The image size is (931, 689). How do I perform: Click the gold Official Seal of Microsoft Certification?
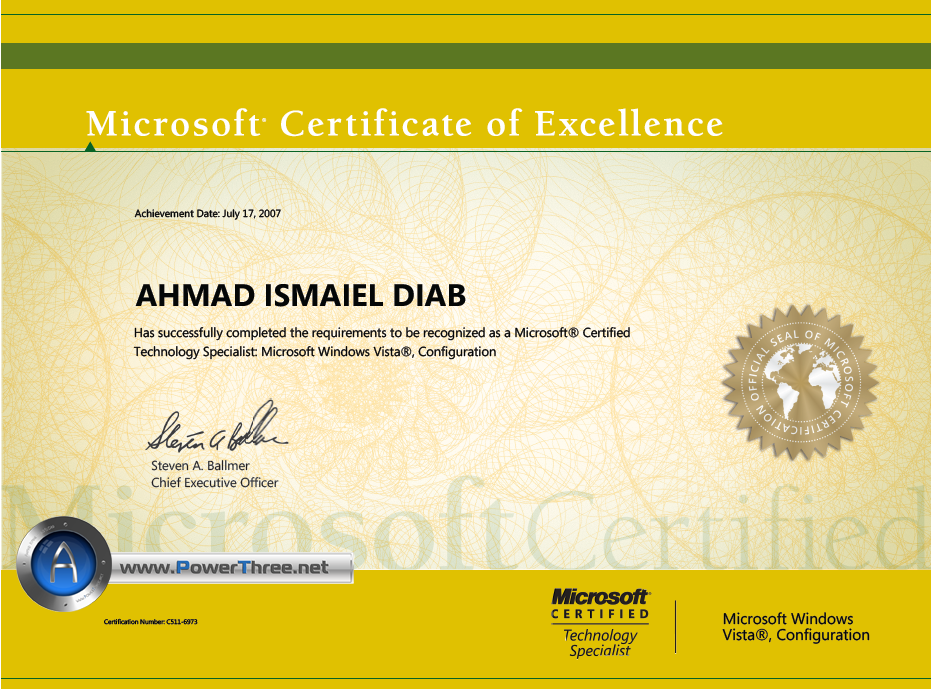pyautogui.click(x=800, y=382)
